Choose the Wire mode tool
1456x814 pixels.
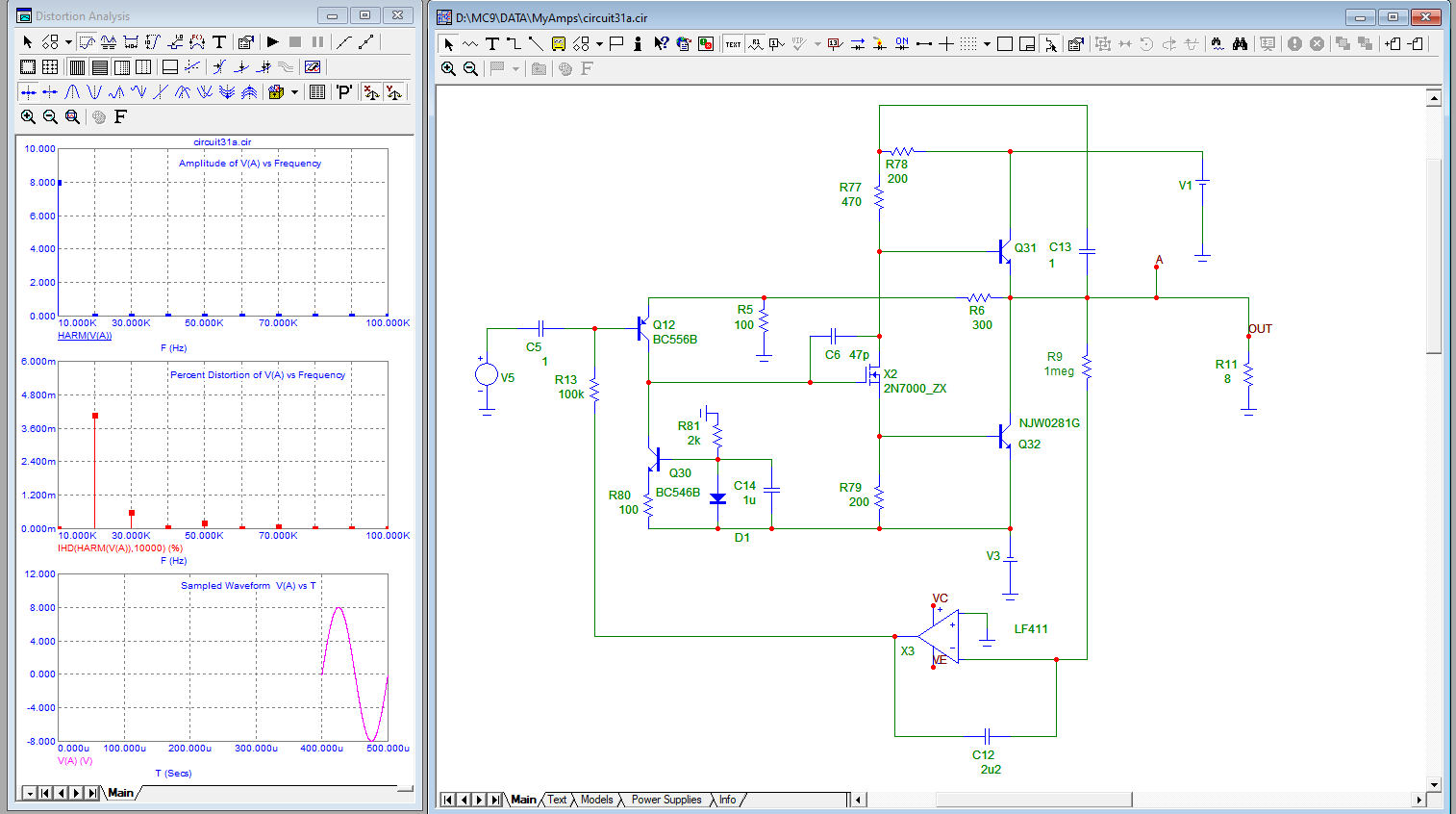(x=514, y=43)
